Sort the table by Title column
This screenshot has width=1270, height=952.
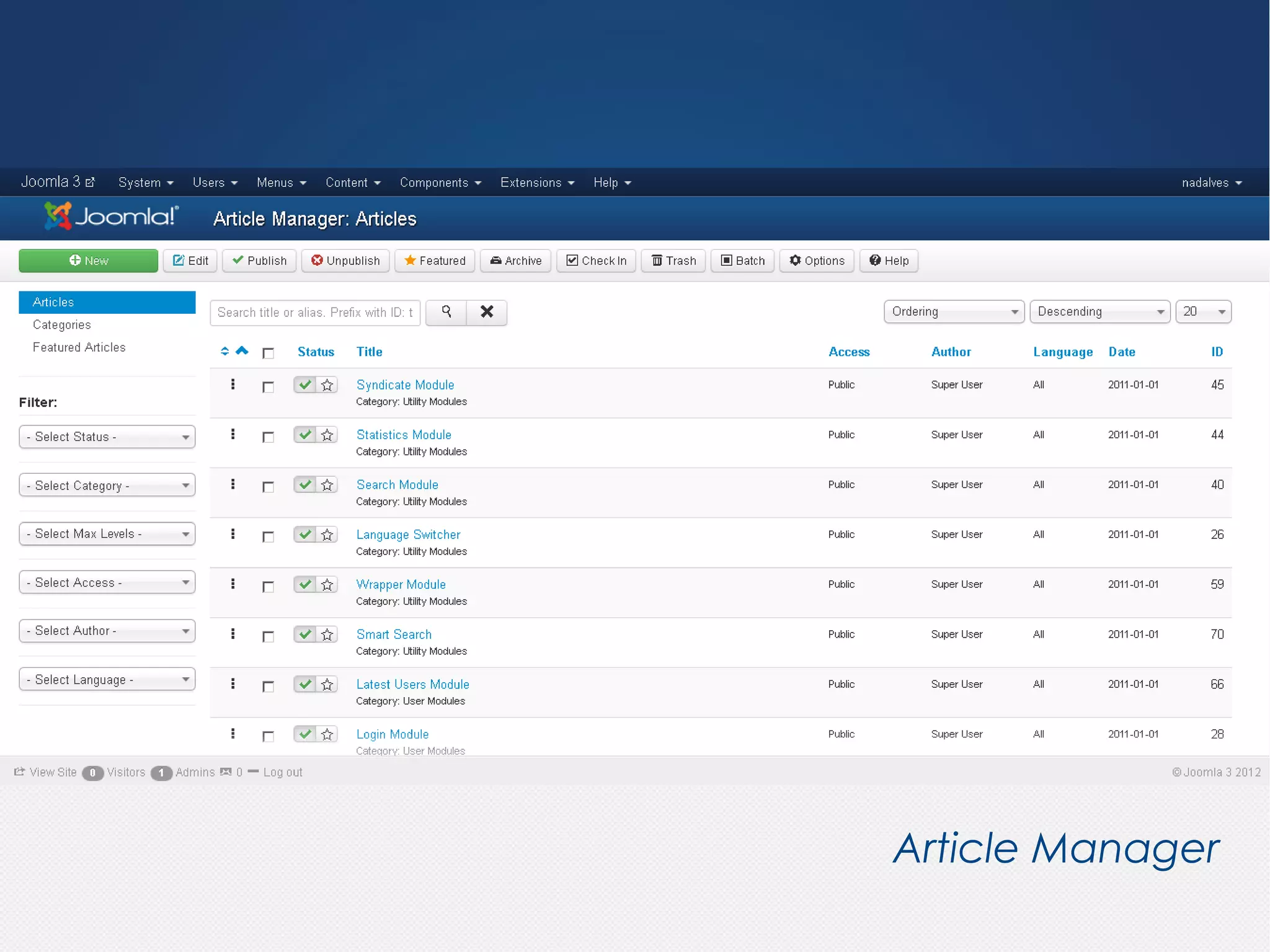pos(369,352)
